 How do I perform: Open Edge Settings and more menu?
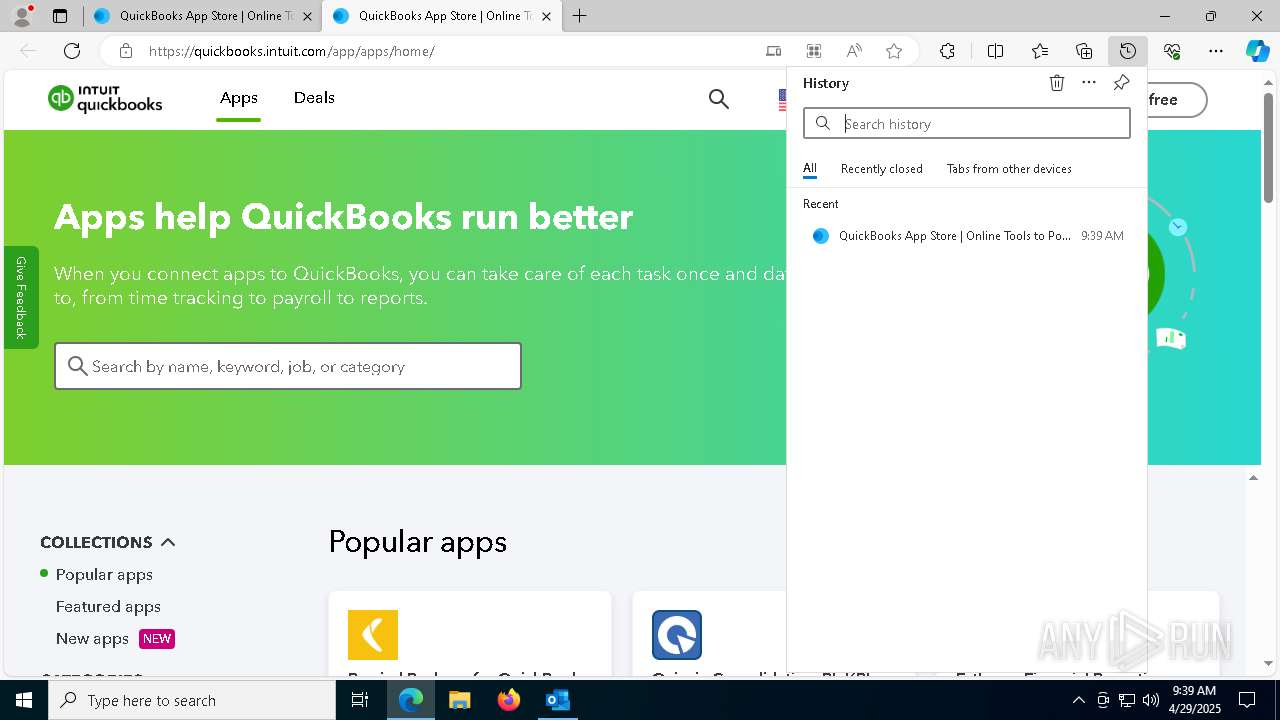coord(1216,51)
